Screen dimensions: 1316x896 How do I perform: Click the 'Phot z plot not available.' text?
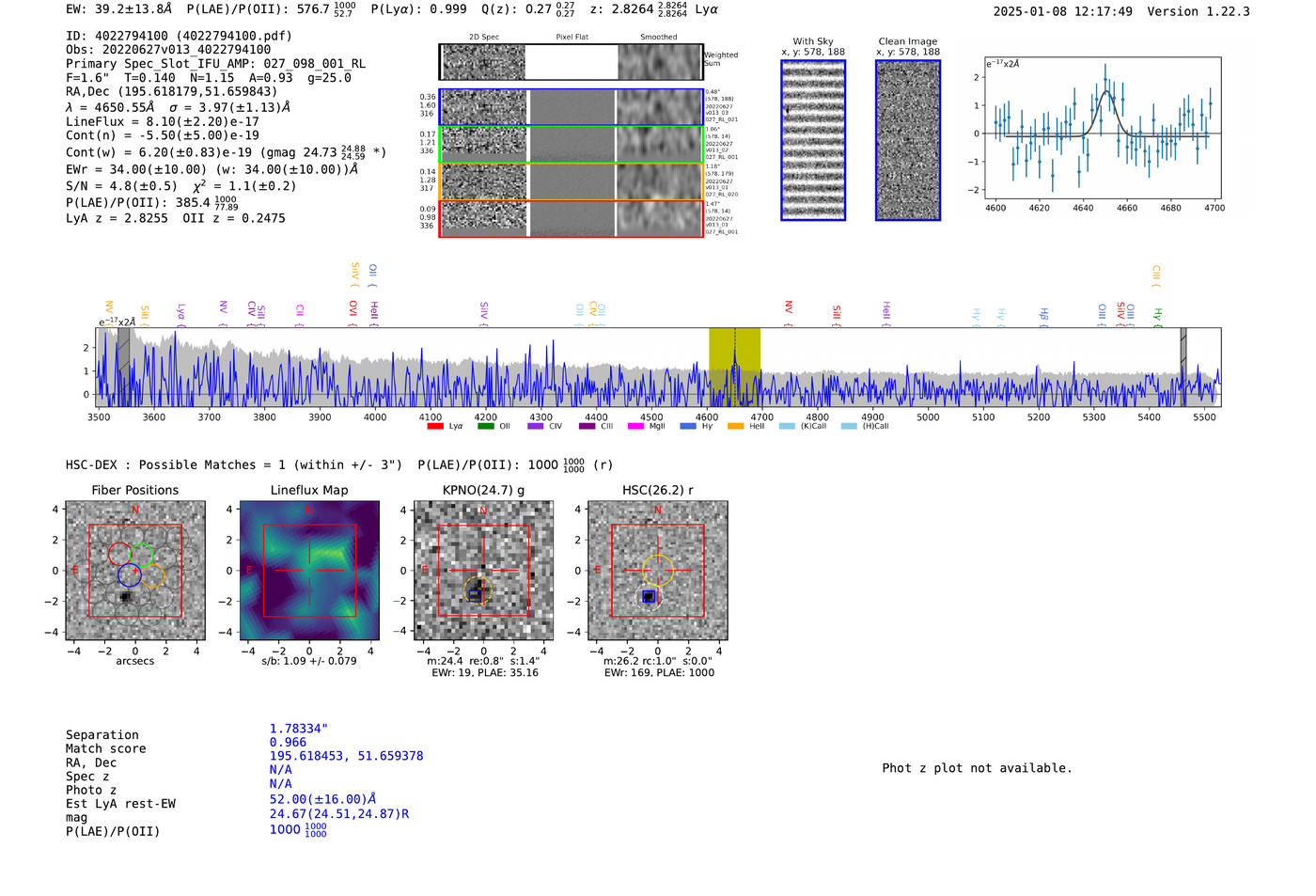(977, 768)
